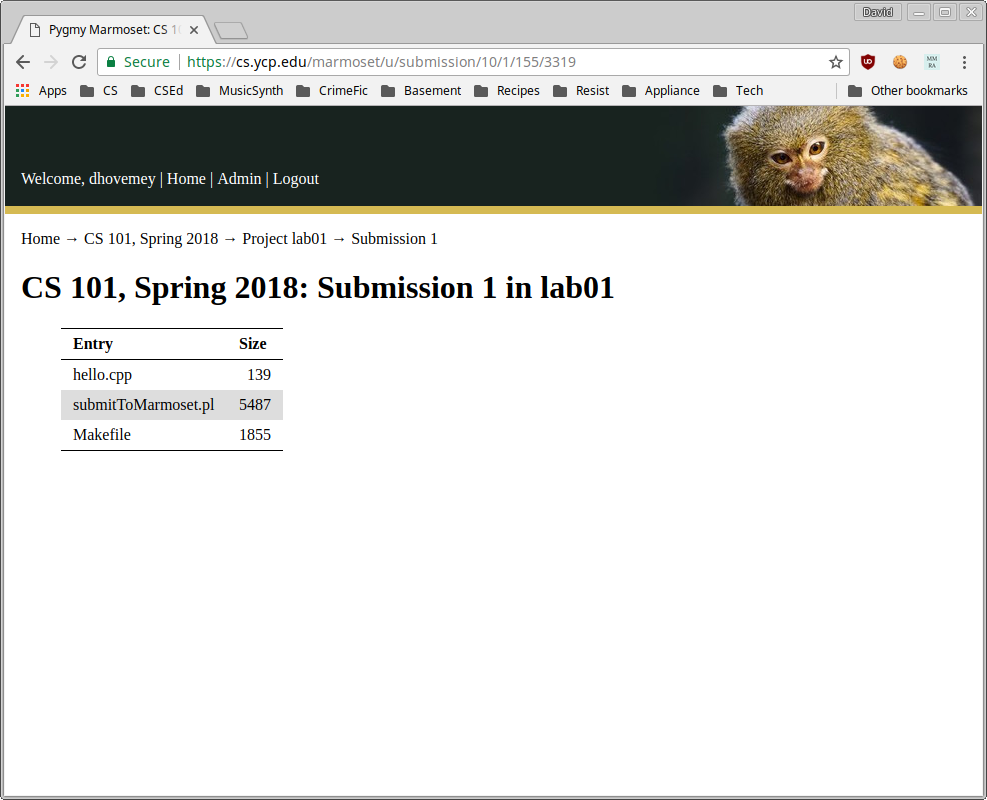Open a new tab

point(230,31)
